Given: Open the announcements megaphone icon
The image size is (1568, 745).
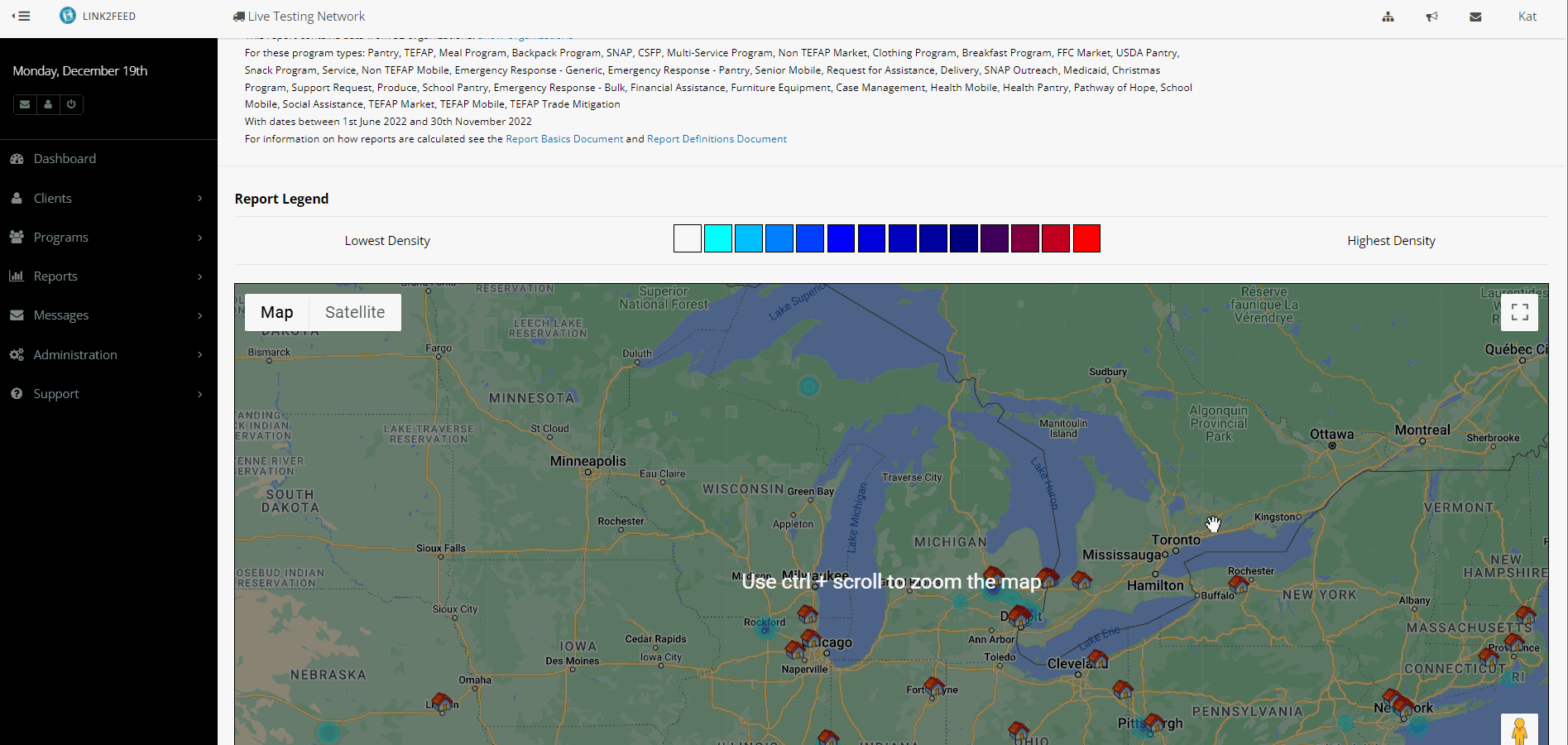Looking at the screenshot, I should 1431,17.
